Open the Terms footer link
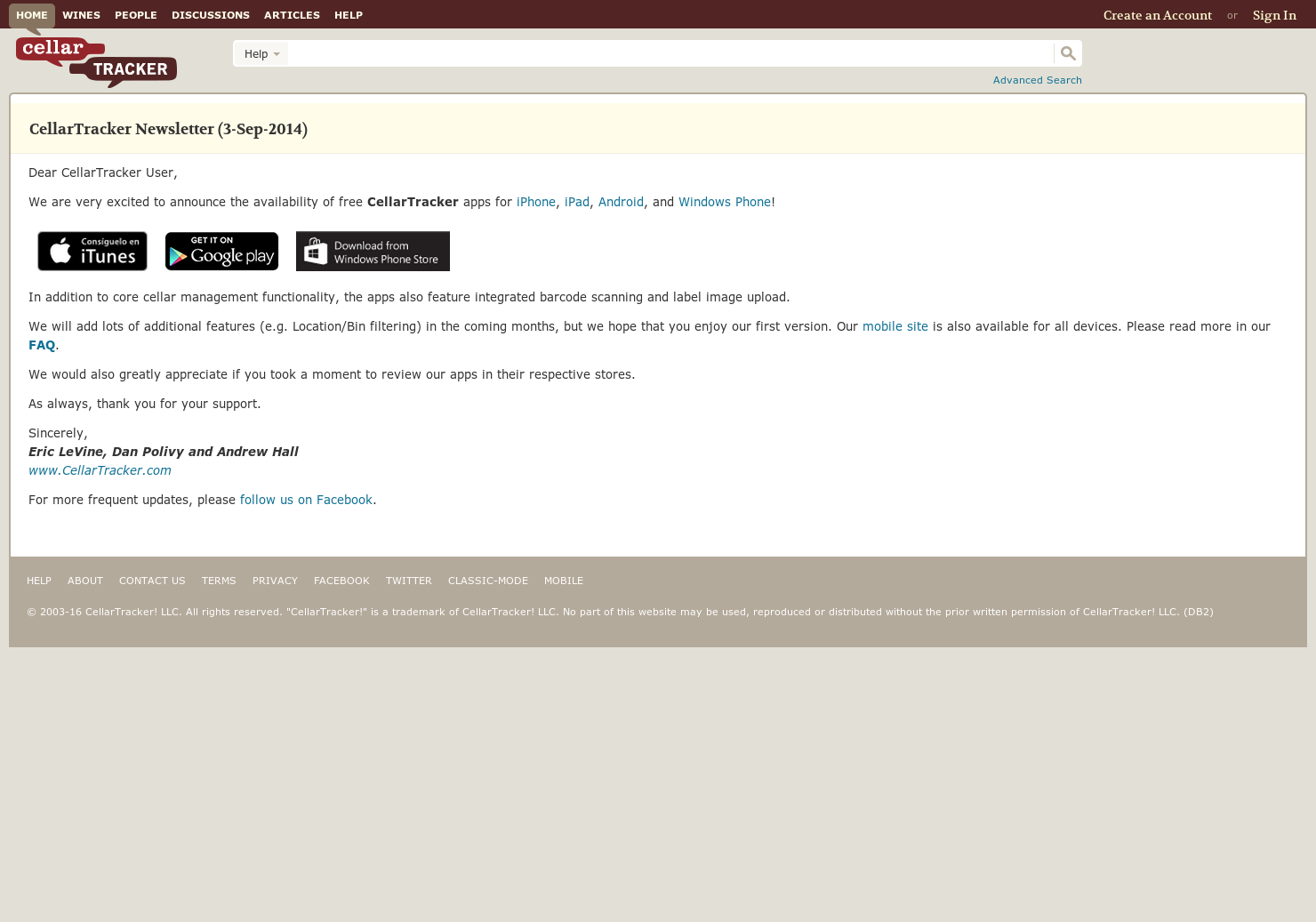This screenshot has height=922, width=1316. coord(219,581)
